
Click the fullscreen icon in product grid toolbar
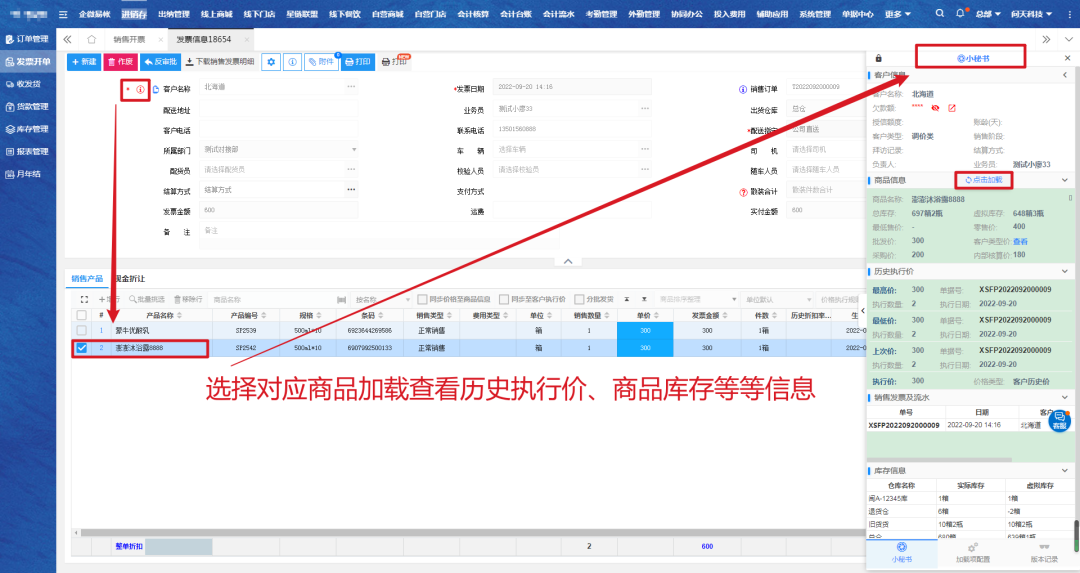click(x=84, y=299)
